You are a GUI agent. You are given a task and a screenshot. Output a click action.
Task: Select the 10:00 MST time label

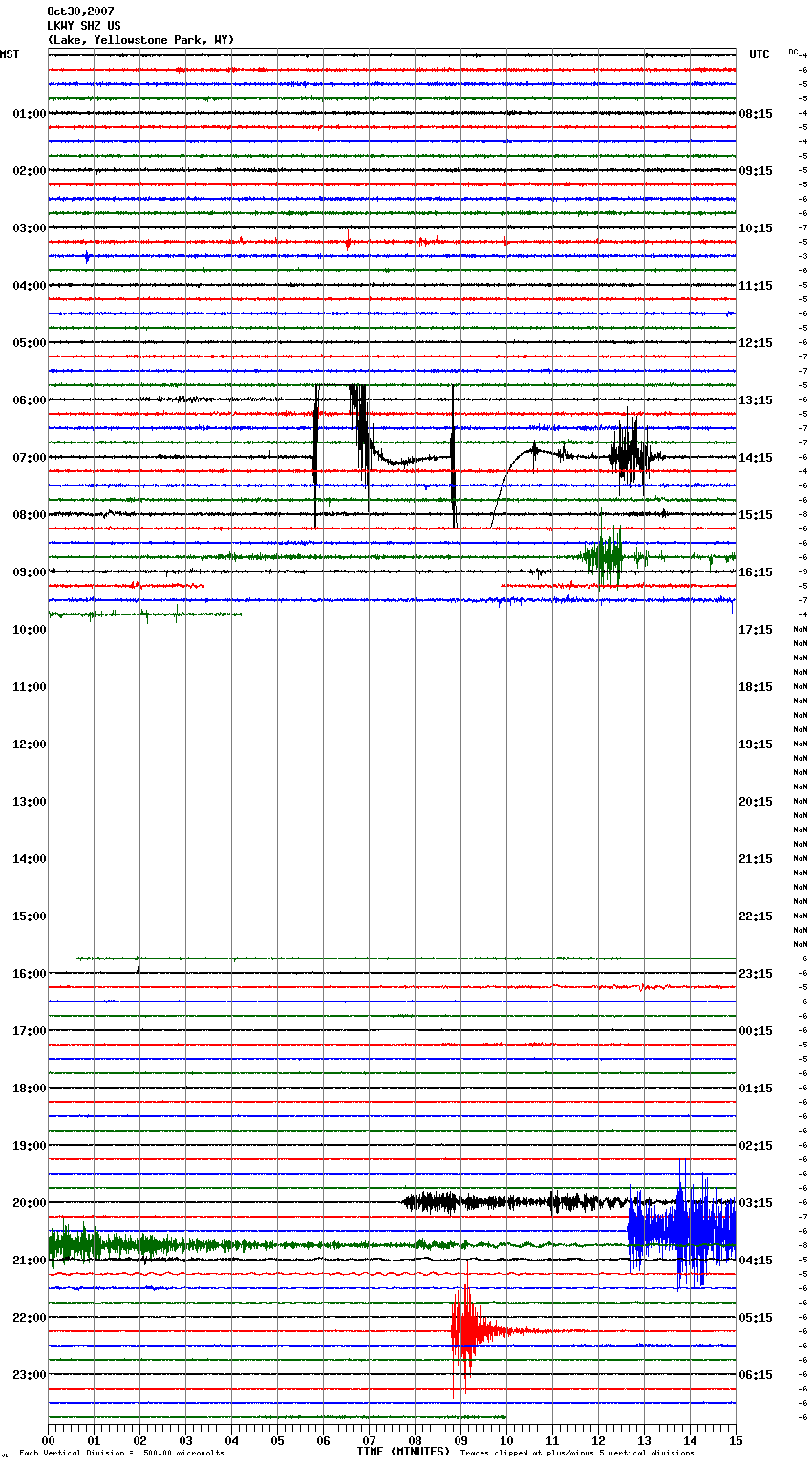[30, 630]
